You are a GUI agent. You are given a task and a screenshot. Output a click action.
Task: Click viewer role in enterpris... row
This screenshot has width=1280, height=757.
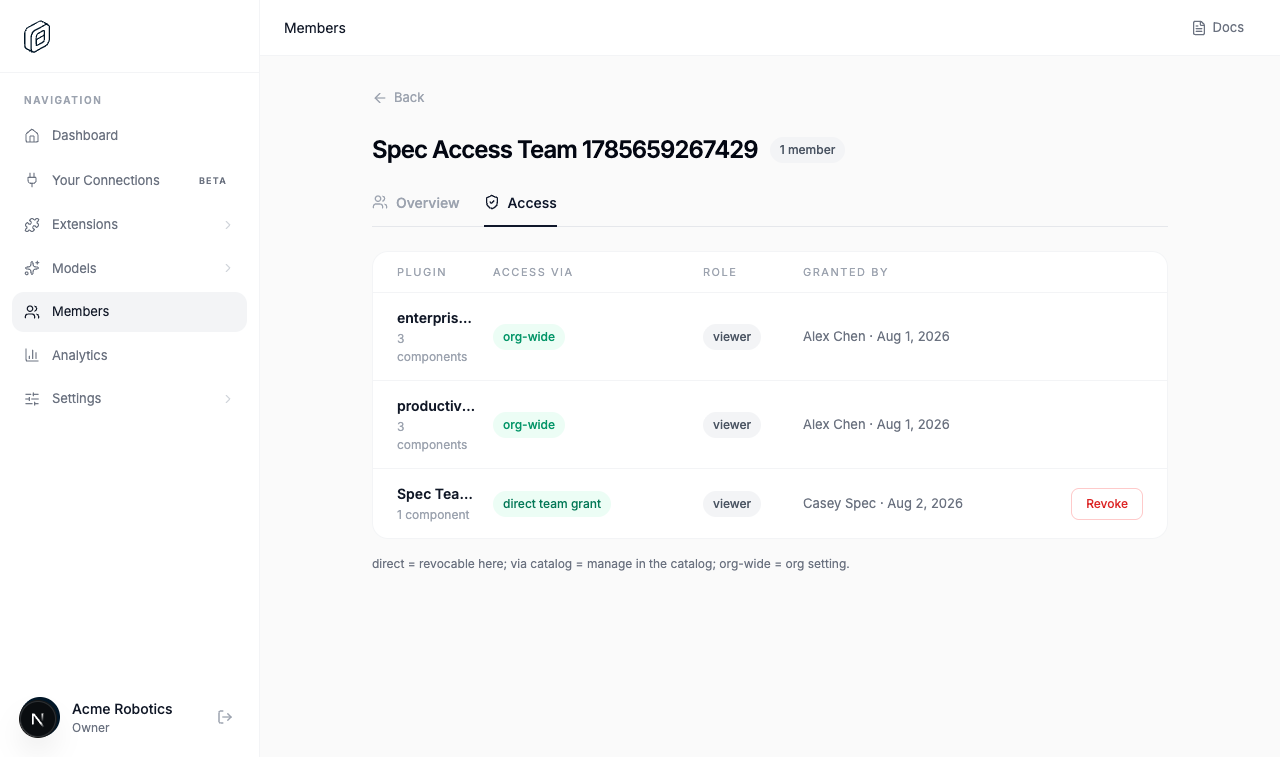(x=732, y=337)
